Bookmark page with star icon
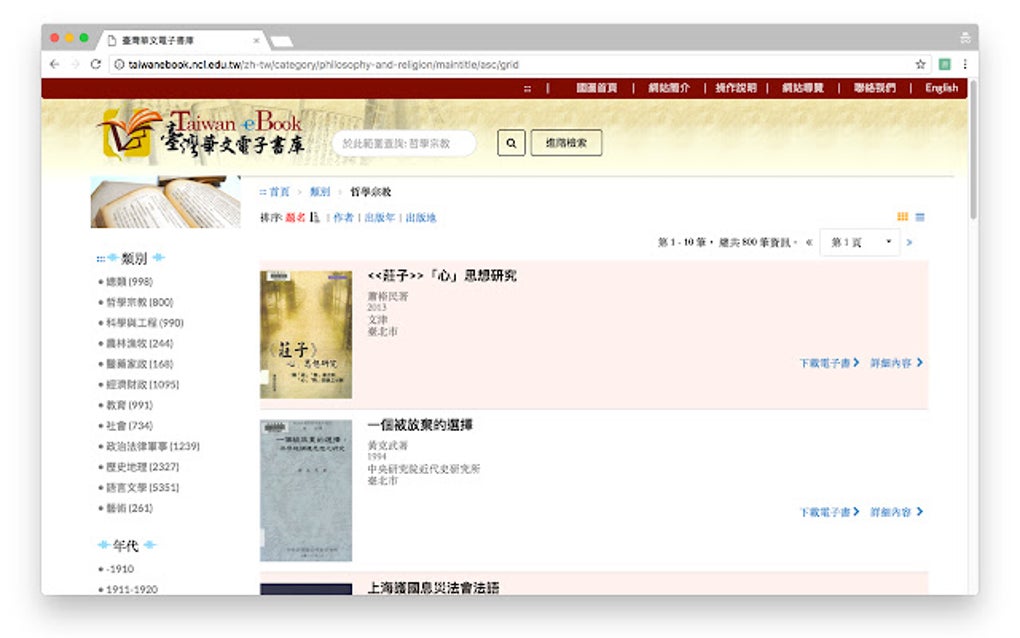Viewport: 1020px width, 638px height. coord(920,64)
